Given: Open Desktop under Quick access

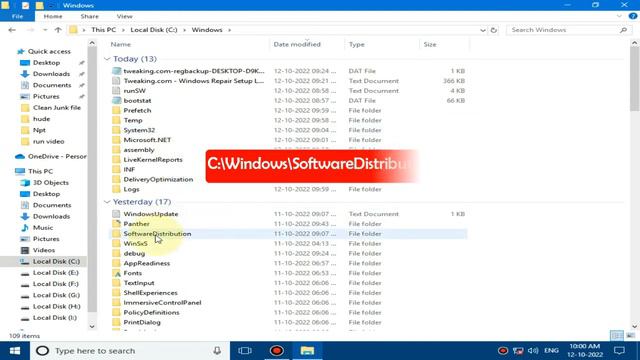Looking at the screenshot, I should (x=46, y=63).
